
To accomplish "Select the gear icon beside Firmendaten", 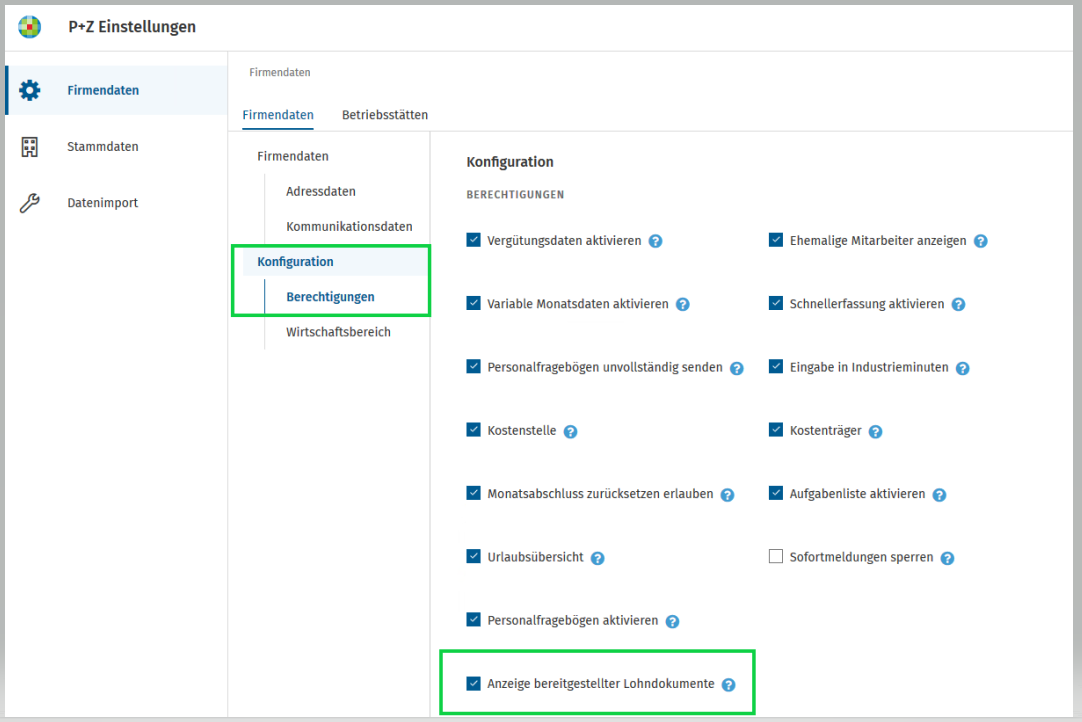I will coord(31,89).
